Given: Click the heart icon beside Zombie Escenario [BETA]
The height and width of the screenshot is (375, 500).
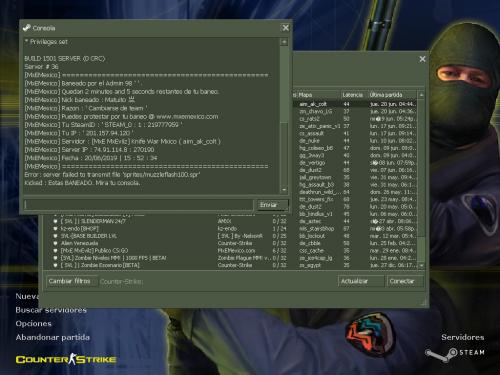Looking at the screenshot, I should 55,265.
